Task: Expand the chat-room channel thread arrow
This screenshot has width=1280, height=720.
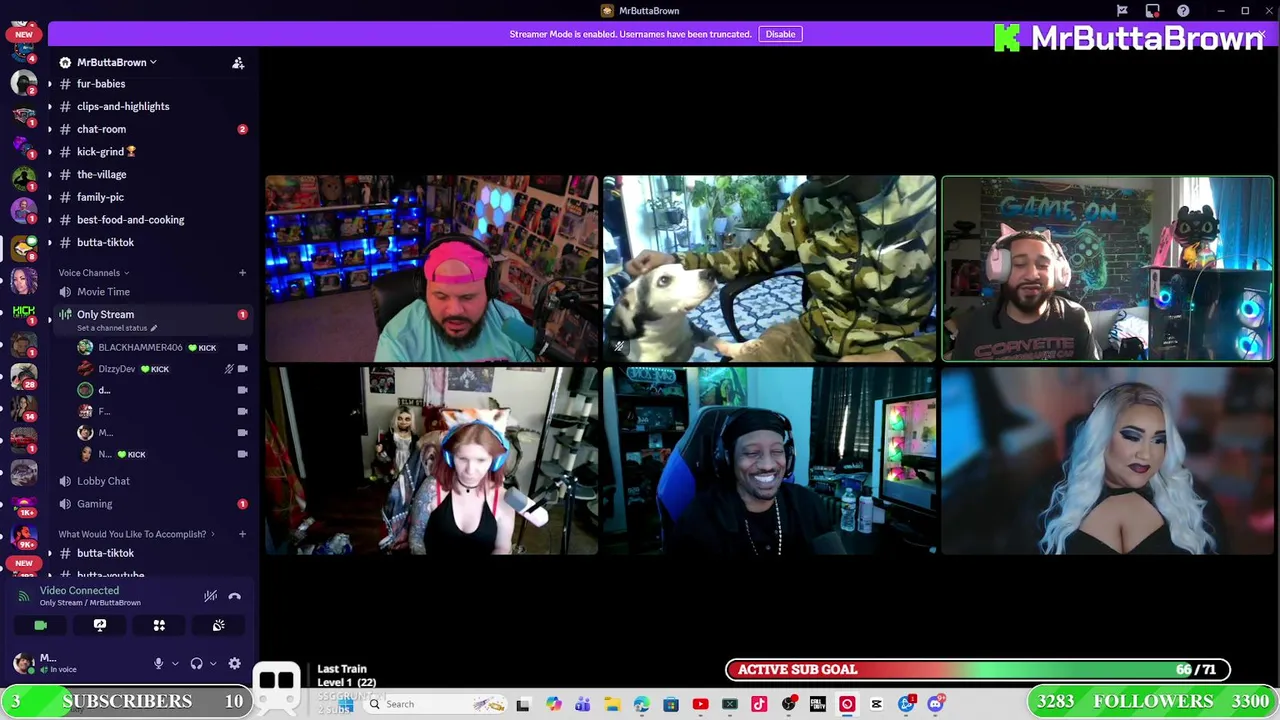Action: 50,129
